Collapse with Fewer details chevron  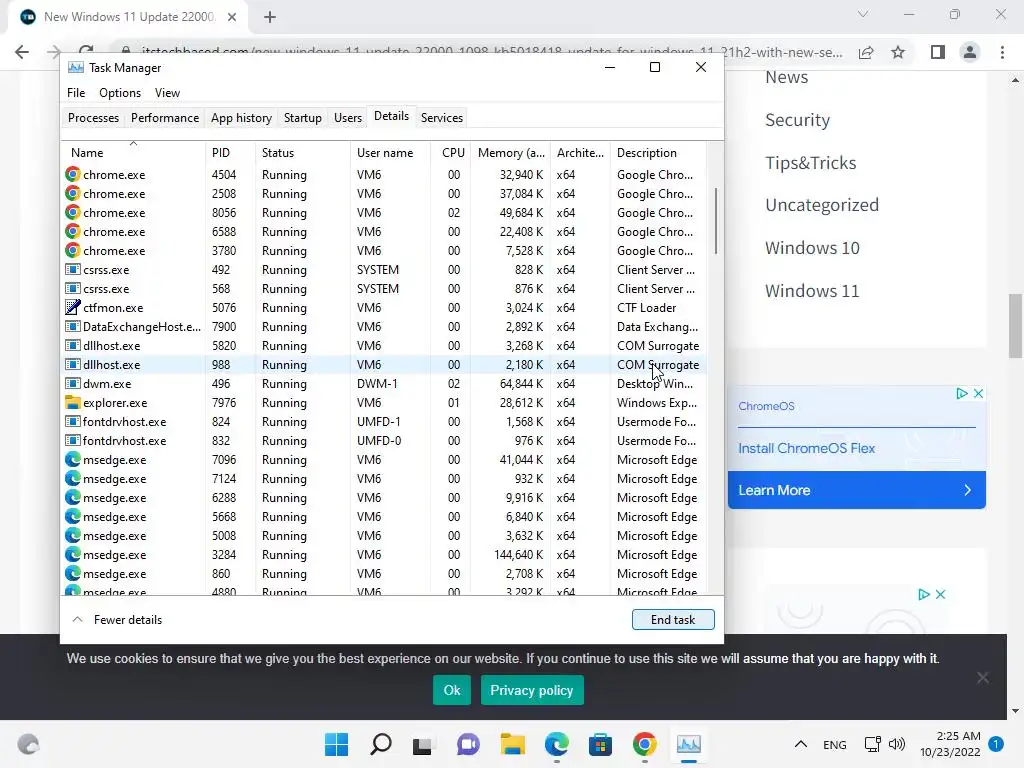[77, 620]
